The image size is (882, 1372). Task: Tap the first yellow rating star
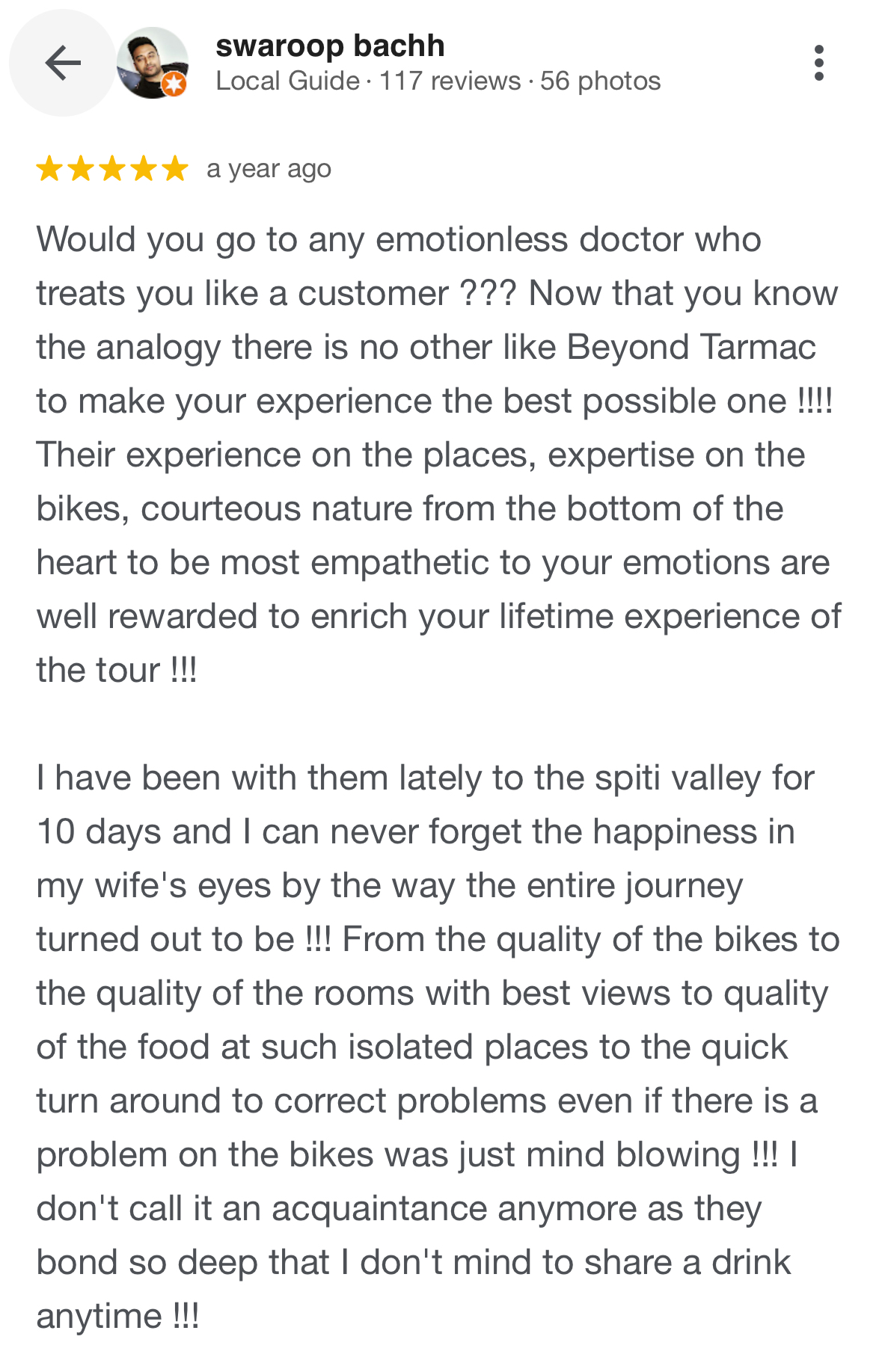pos(49,169)
